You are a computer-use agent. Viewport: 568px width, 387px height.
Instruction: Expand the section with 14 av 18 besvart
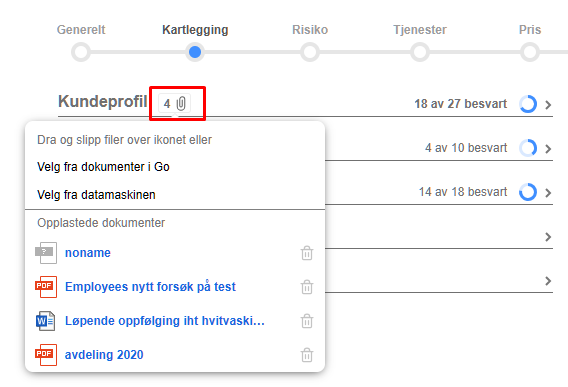point(548,193)
